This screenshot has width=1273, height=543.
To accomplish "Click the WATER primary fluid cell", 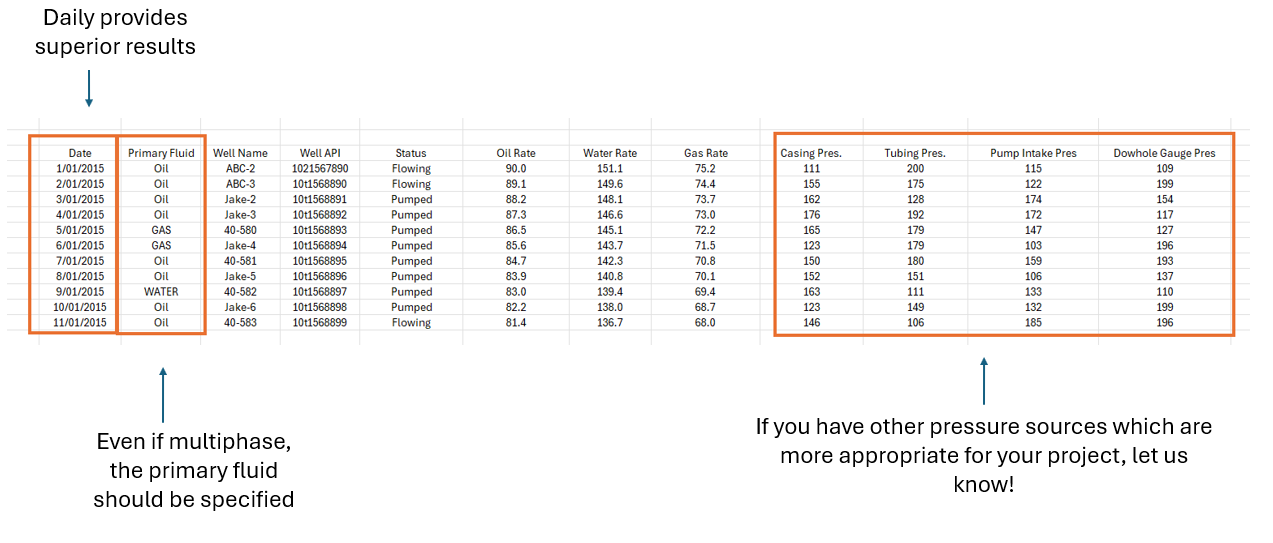I will click(161, 292).
